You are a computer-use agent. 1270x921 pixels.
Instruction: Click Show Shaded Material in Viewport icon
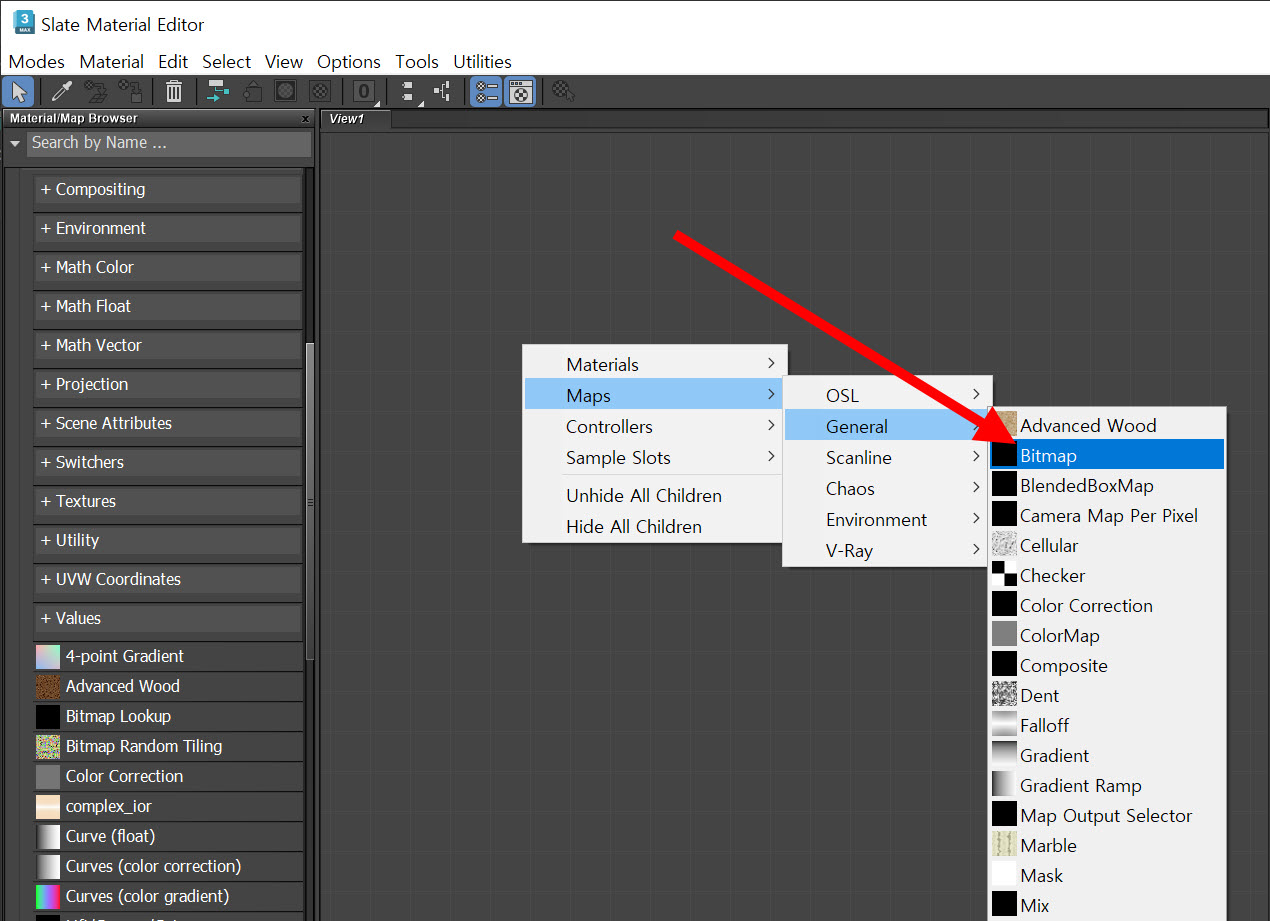(286, 92)
